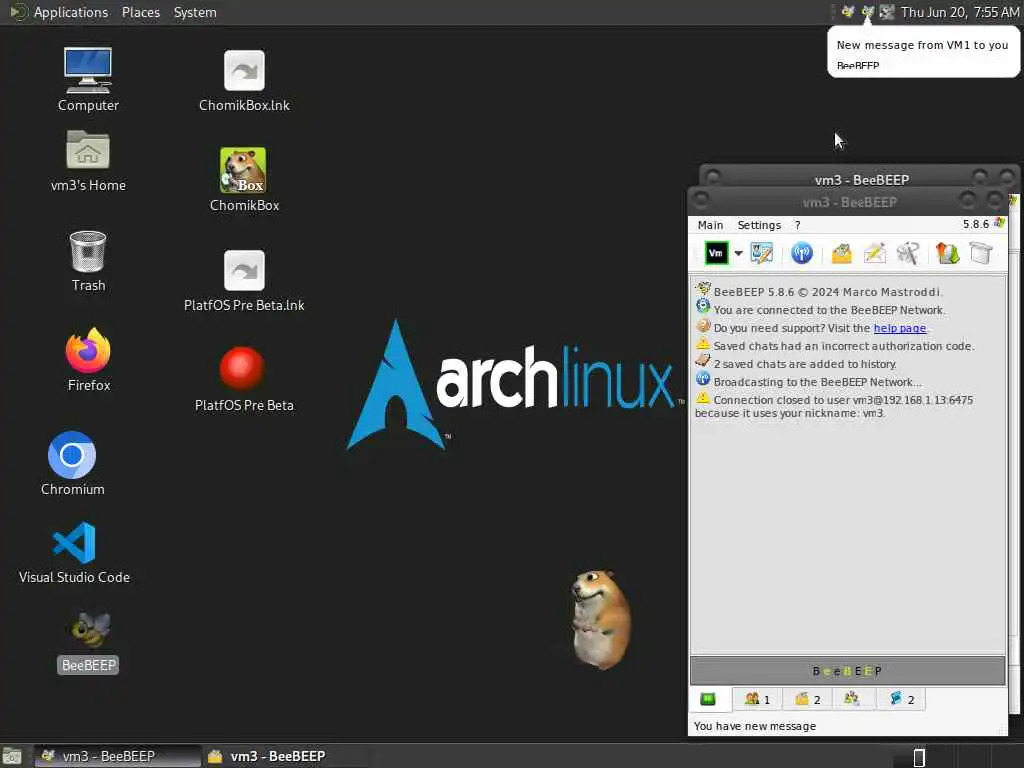Open the ? help menu in BeeBEEP

(x=797, y=225)
